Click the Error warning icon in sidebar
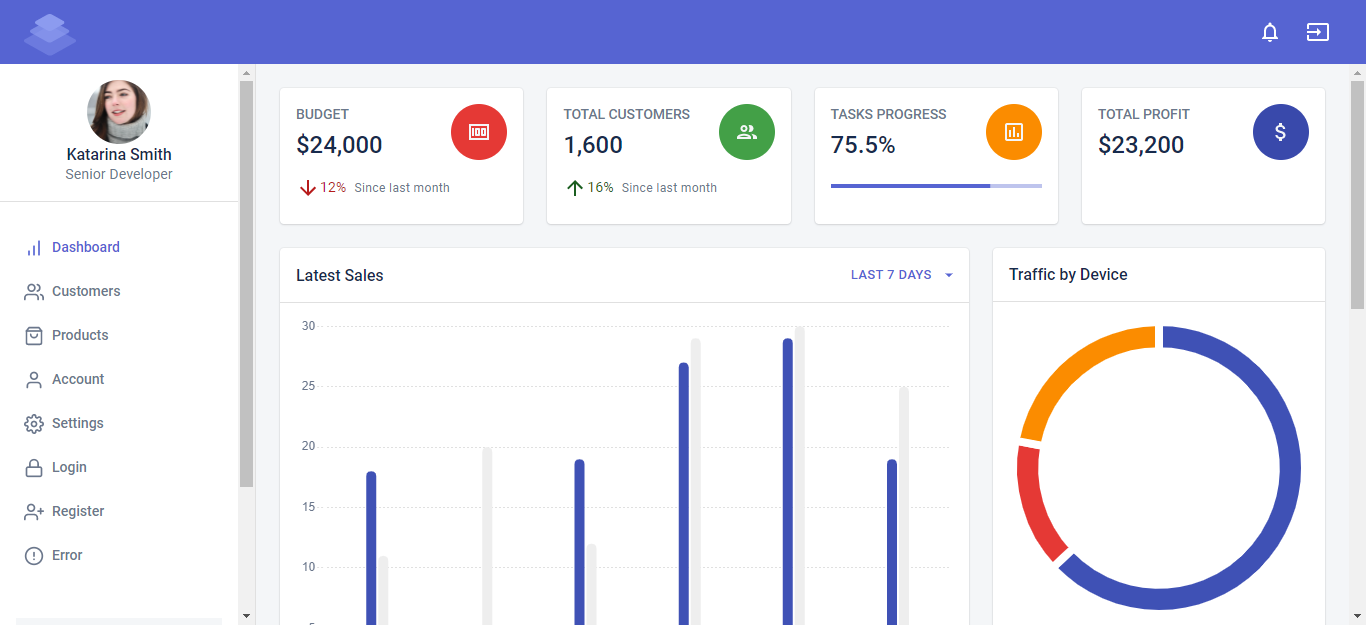1366x625 pixels. tap(33, 555)
